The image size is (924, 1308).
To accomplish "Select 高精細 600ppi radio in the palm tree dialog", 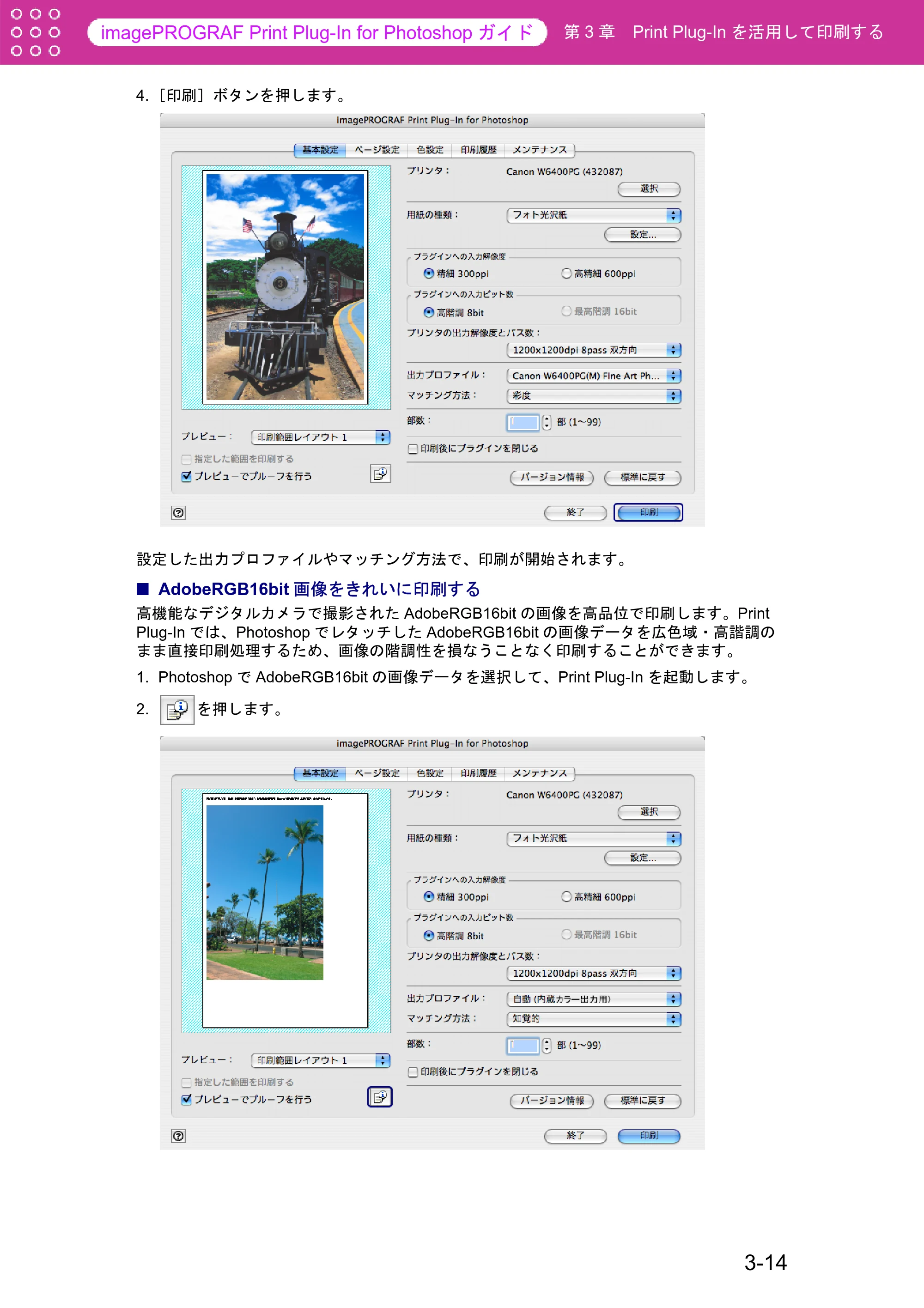I will click(566, 897).
